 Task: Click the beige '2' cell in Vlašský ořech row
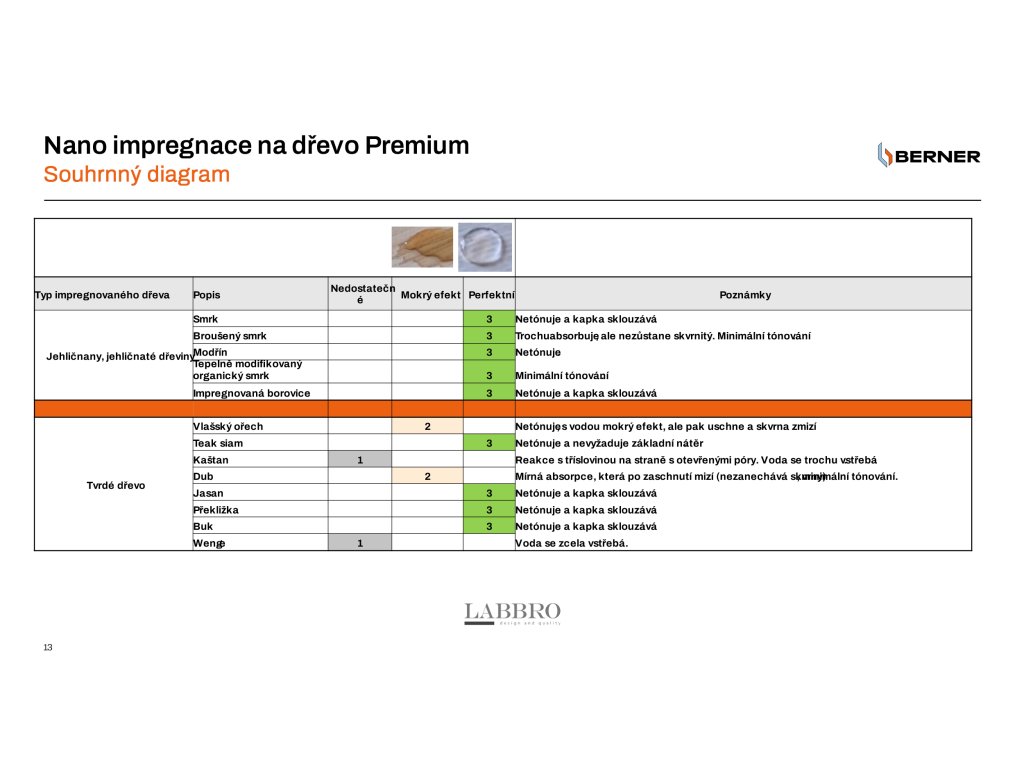428,426
